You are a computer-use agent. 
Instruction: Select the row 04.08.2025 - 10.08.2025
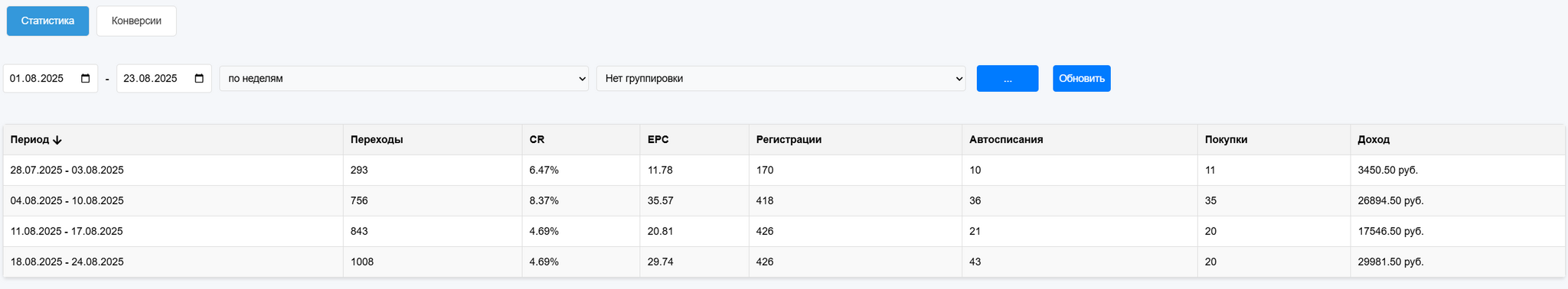click(x=784, y=201)
